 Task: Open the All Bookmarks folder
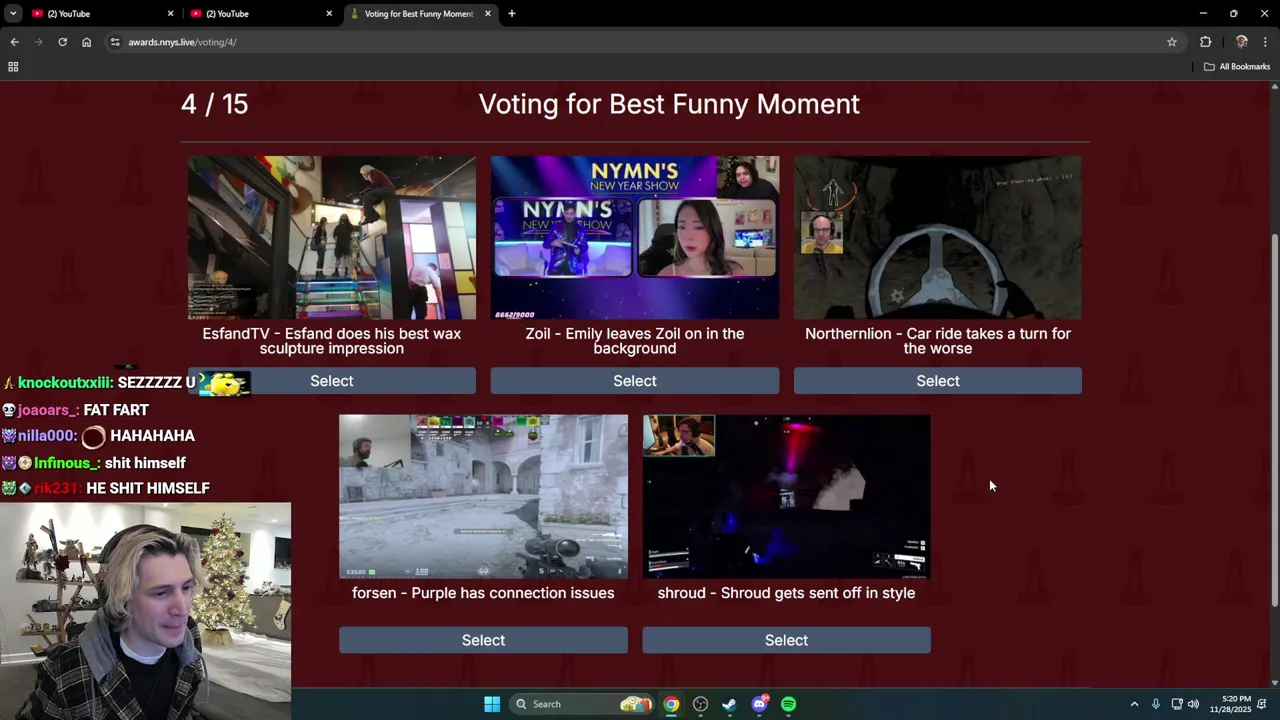[x=1237, y=67]
